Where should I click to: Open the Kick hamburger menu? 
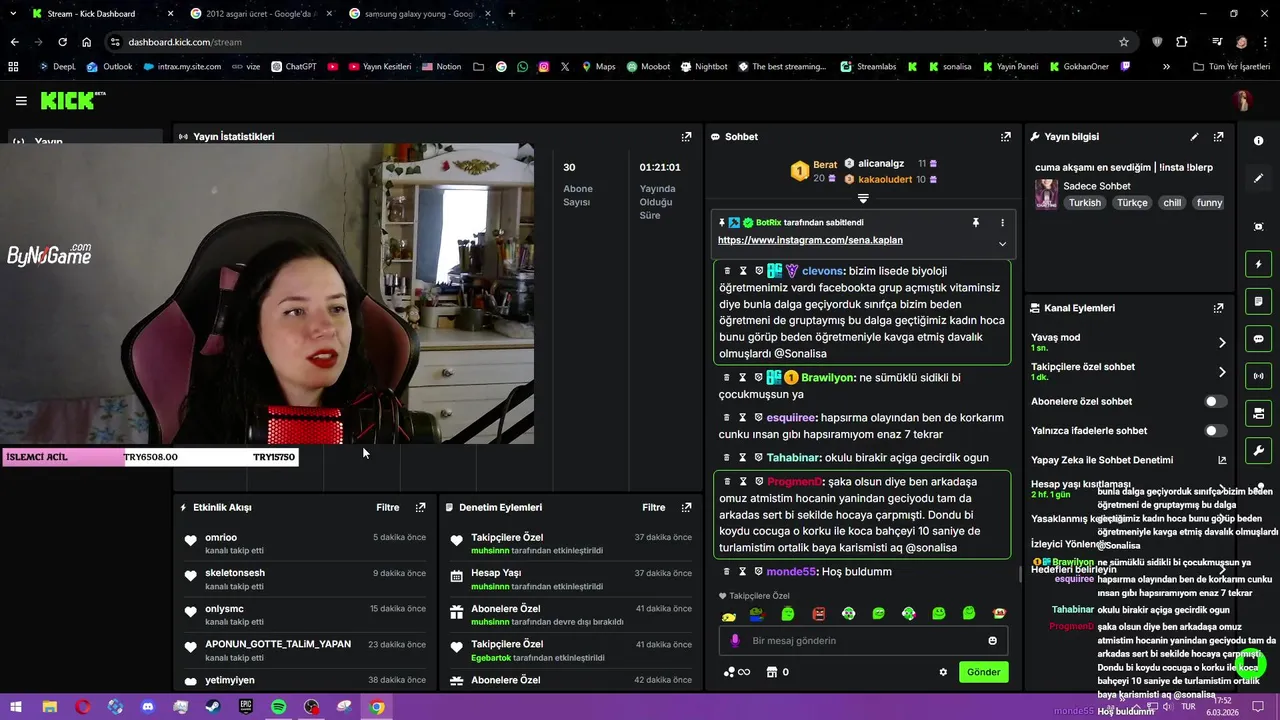21,101
